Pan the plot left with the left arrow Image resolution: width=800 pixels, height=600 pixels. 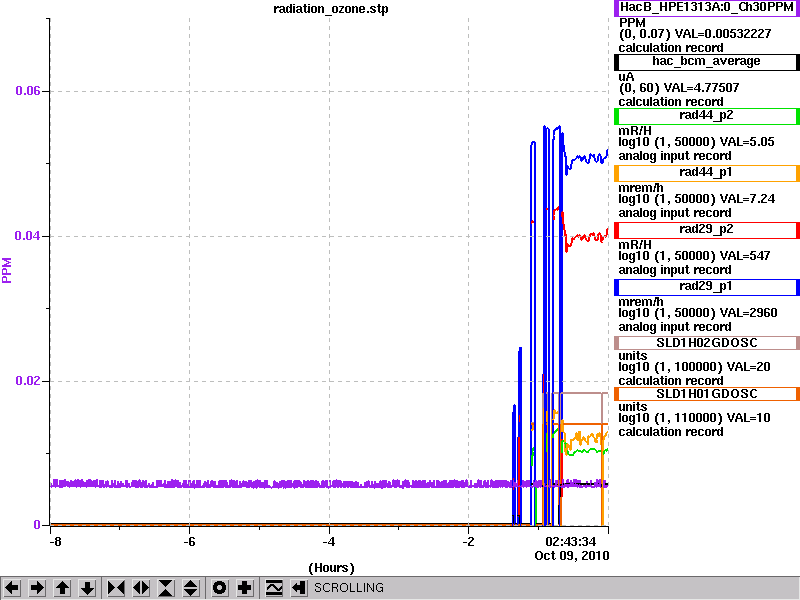click(12, 588)
